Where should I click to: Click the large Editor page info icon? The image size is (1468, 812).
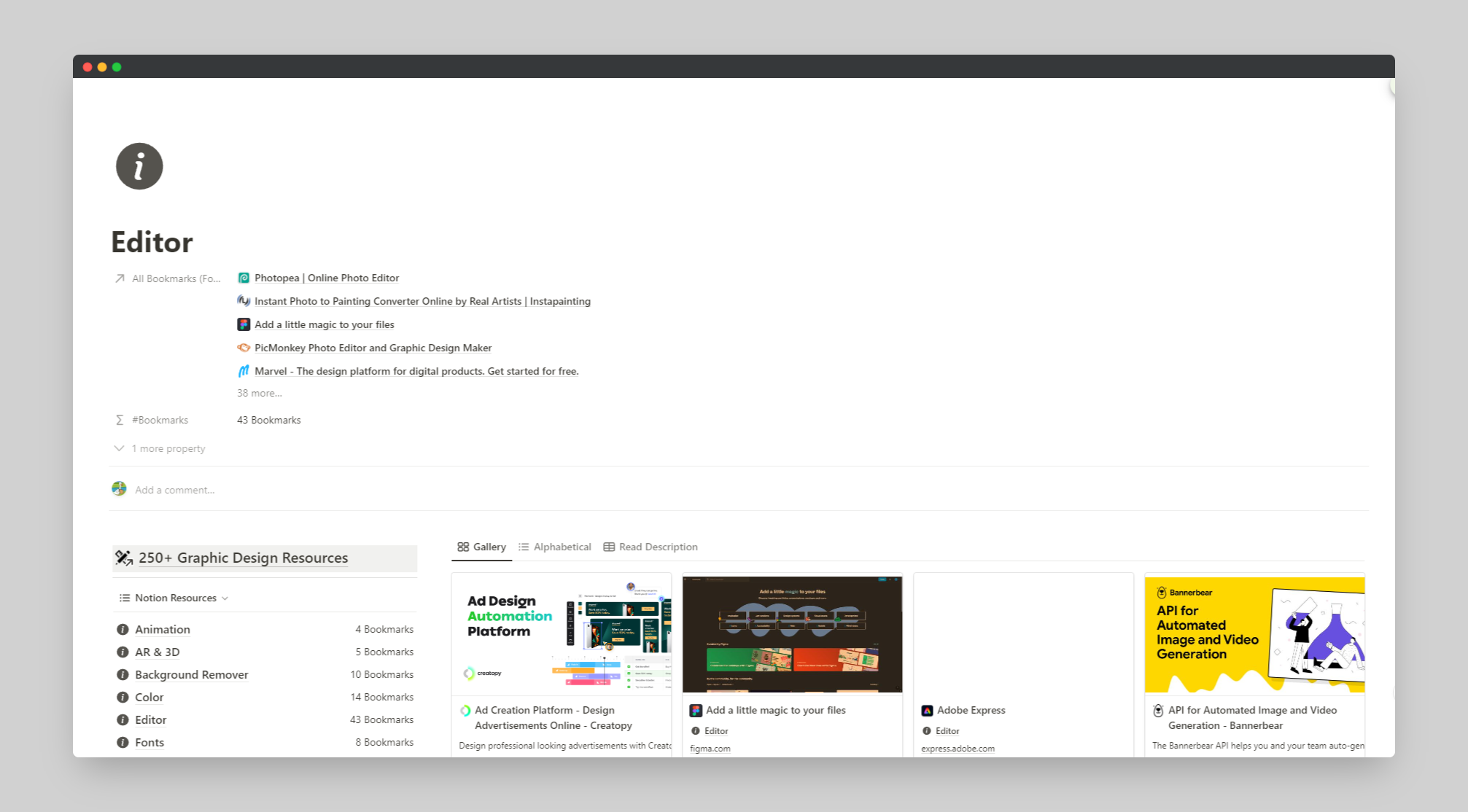tap(139, 166)
